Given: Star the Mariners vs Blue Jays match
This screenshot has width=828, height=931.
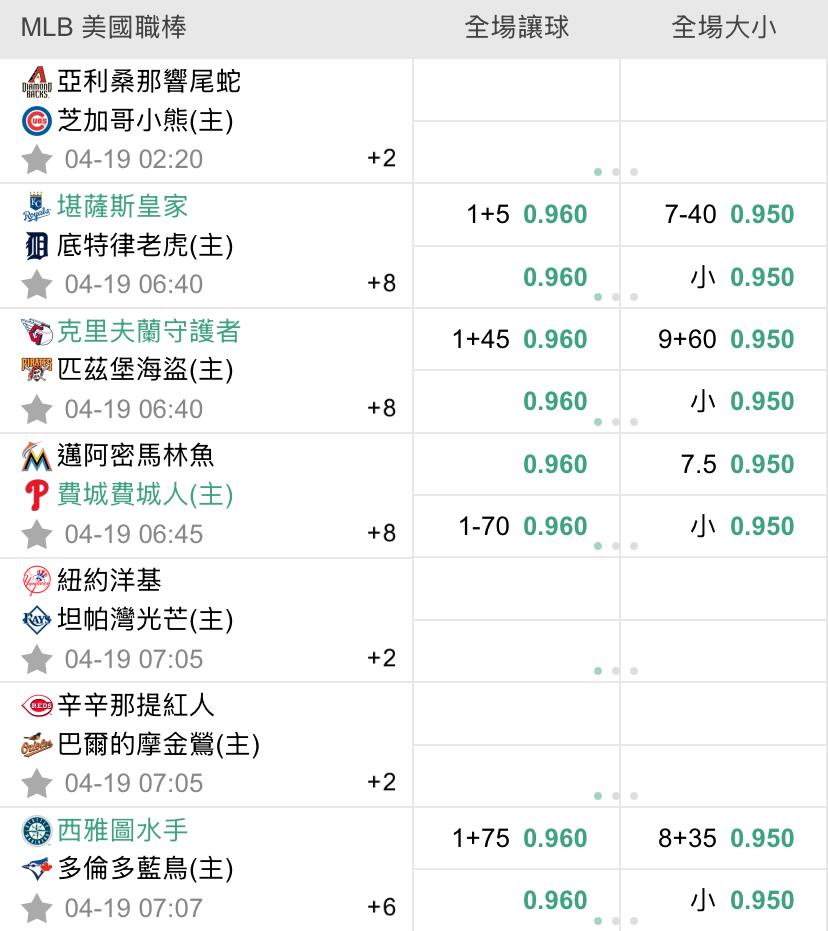Looking at the screenshot, I should [x=37, y=908].
